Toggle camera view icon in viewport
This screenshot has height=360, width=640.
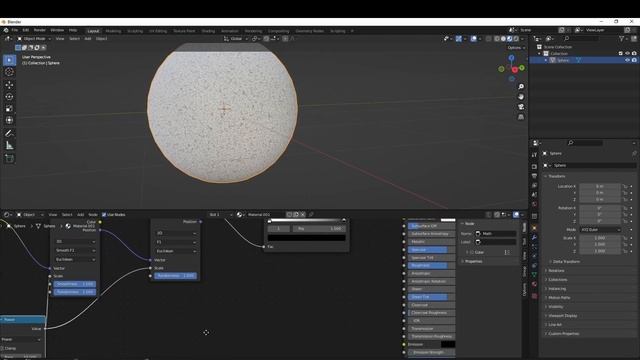point(521,107)
